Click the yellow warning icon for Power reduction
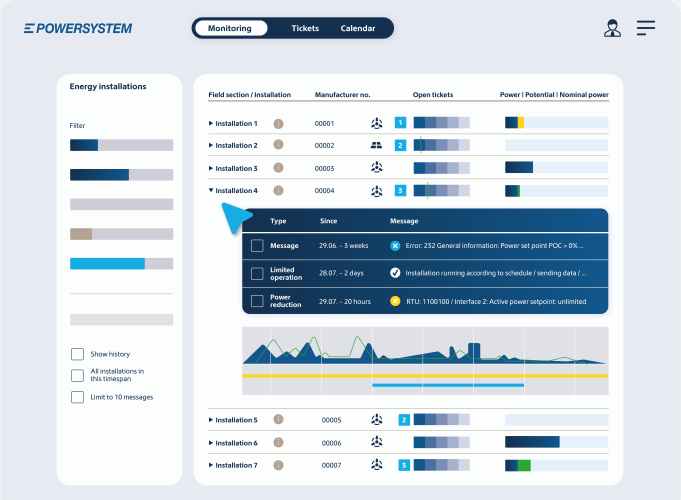Screen dimensions: 681x500 (x=395, y=301)
